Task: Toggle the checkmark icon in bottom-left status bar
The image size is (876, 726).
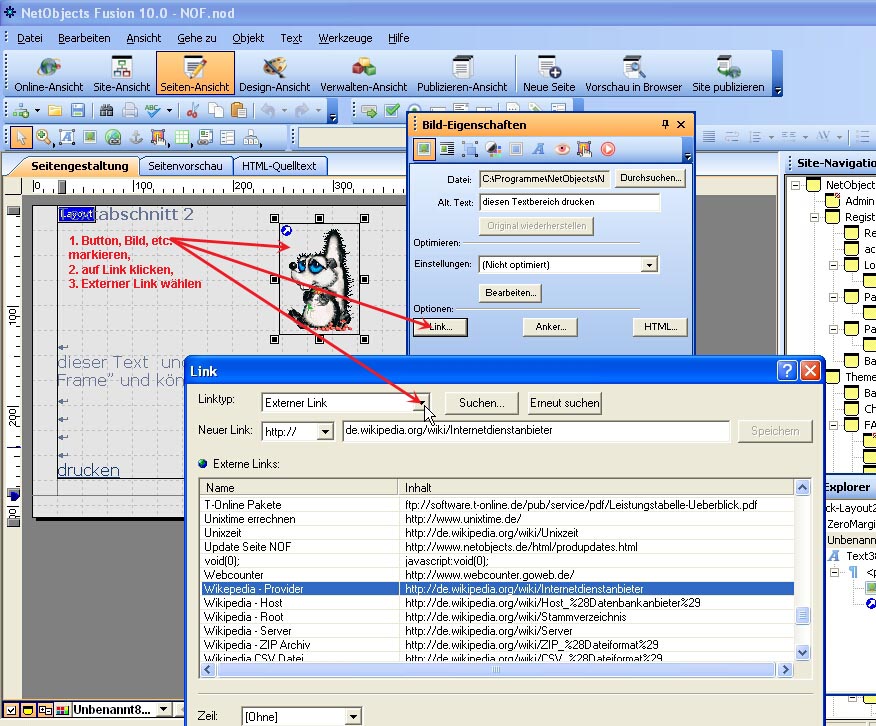Action: click(x=9, y=710)
